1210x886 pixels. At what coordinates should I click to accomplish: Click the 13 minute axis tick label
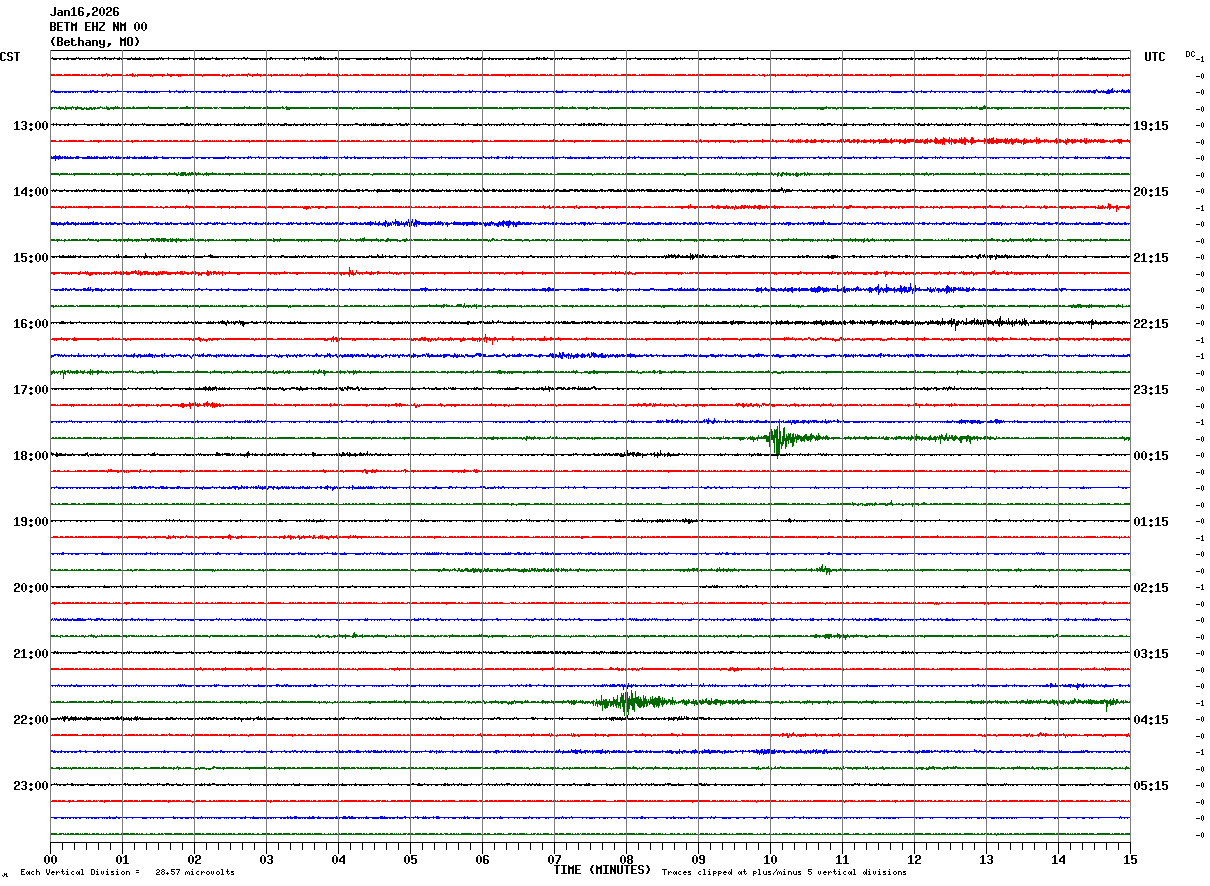pyautogui.click(x=987, y=860)
